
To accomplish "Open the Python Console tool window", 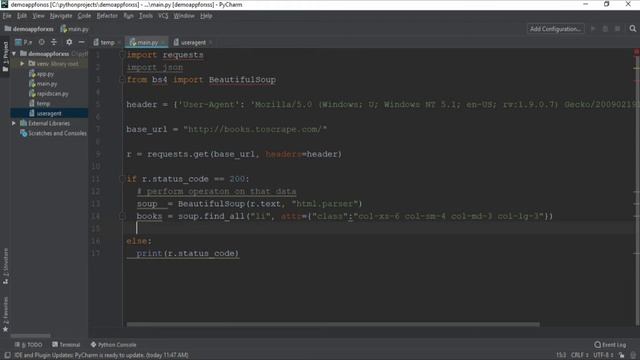I will 113,344.
